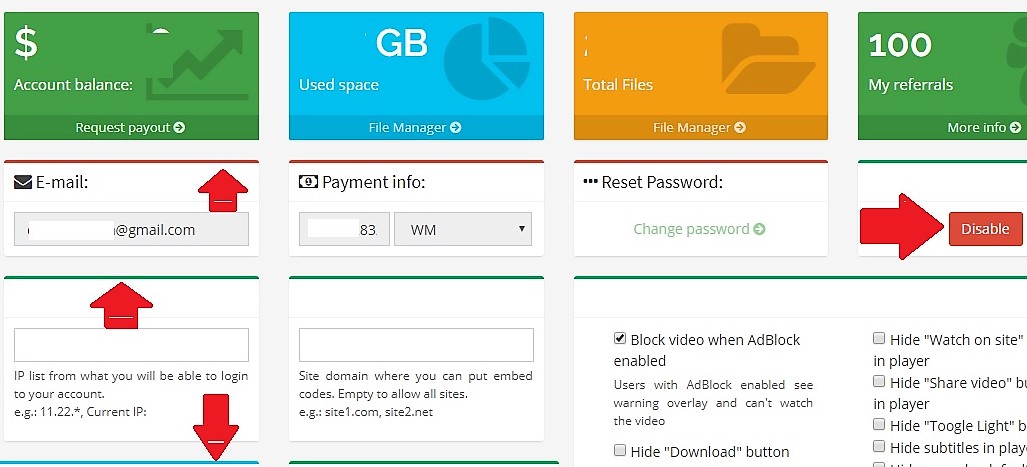Click the money icon beside Payment info
The width and height of the screenshot is (1027, 467).
point(308,182)
